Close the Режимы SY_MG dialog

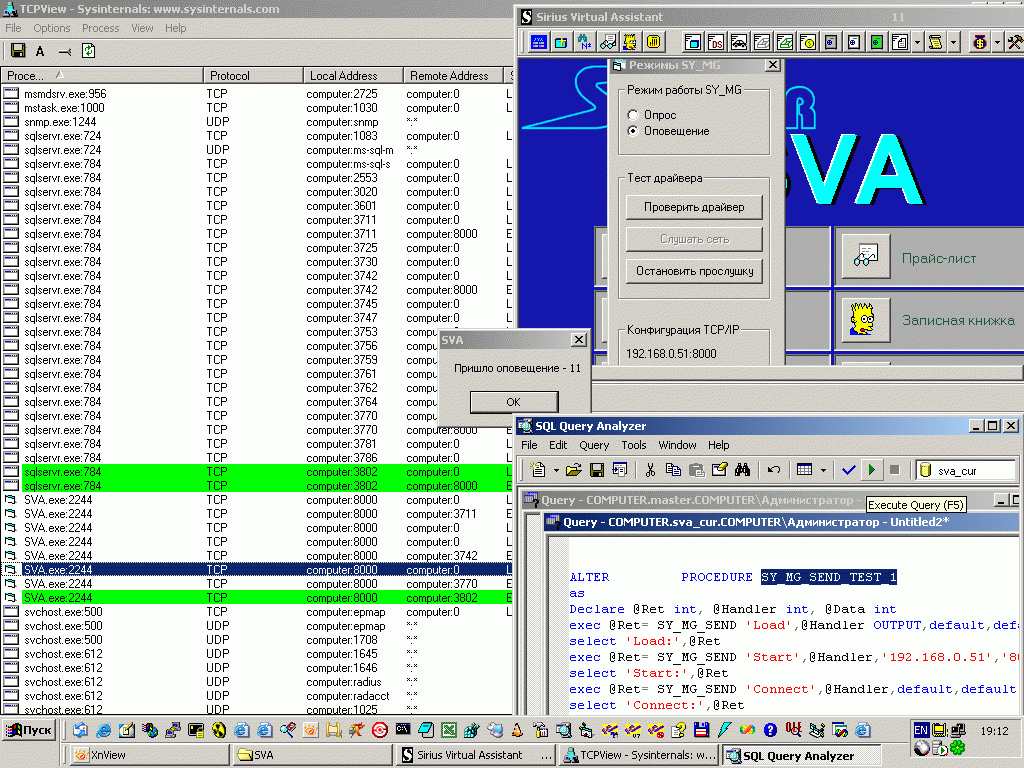(773, 65)
